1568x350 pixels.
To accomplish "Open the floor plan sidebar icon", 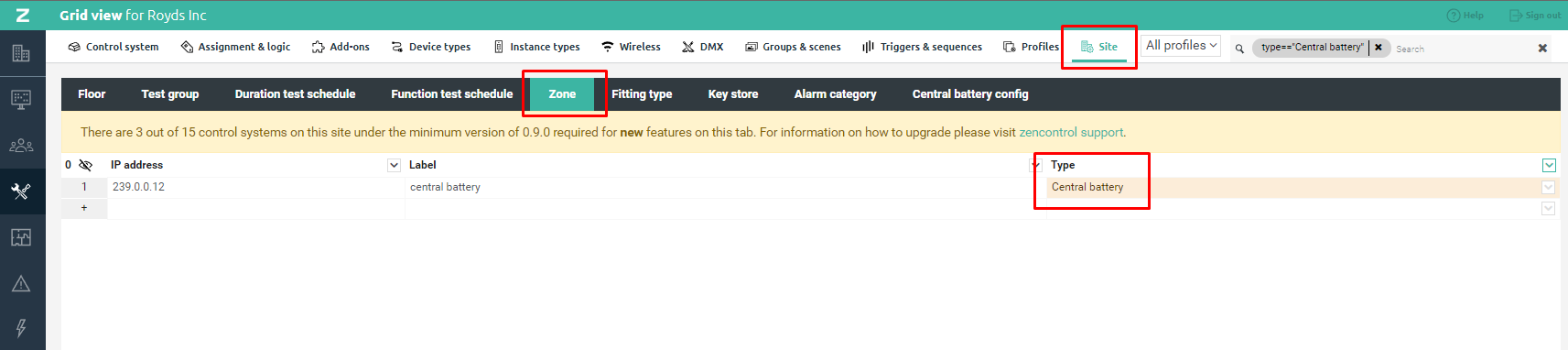I will pos(21,237).
